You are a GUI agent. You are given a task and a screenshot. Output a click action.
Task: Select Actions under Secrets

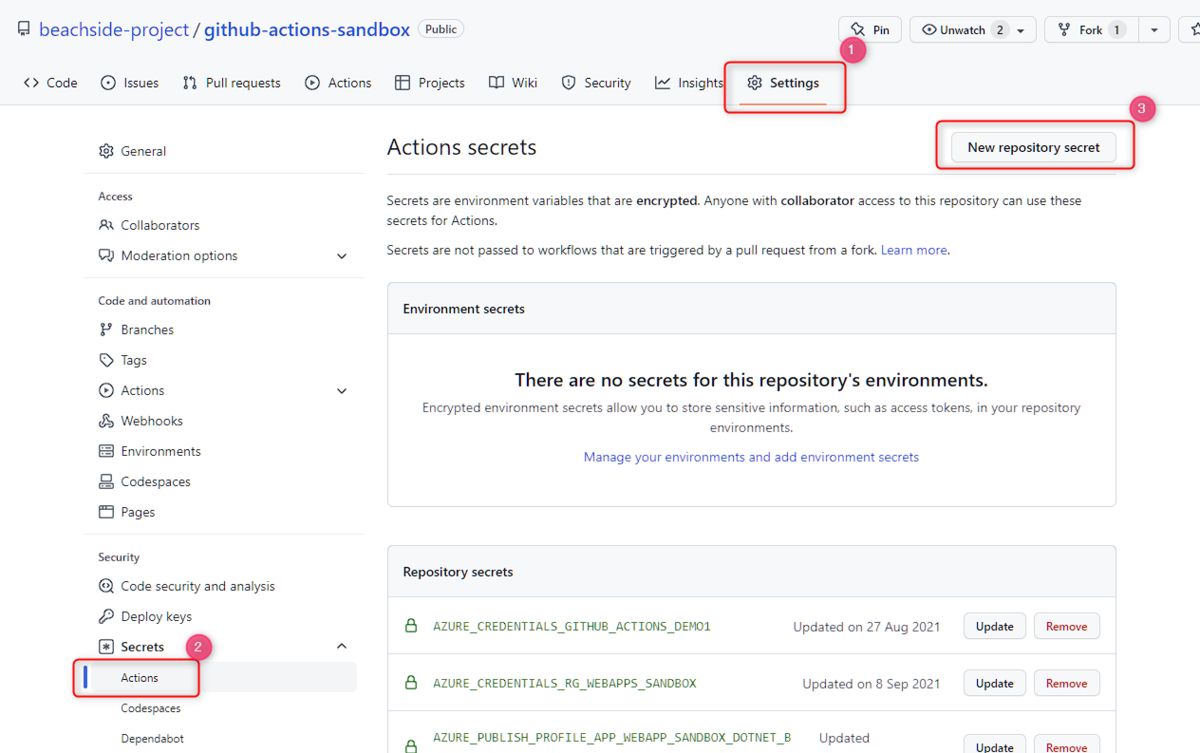point(139,678)
